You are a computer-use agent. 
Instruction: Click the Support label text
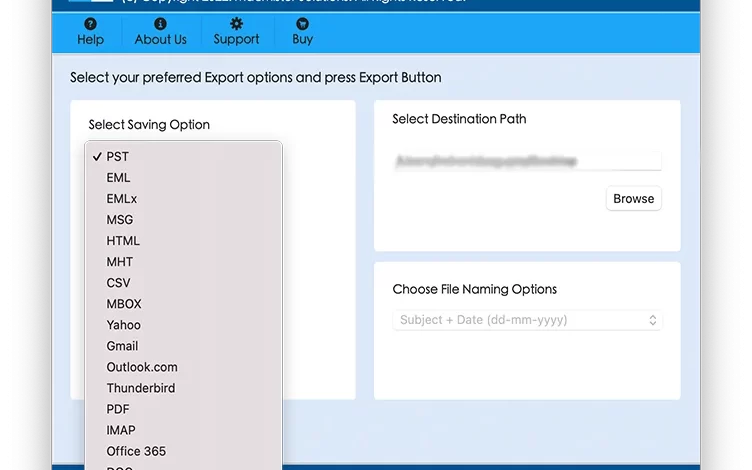tap(236, 39)
